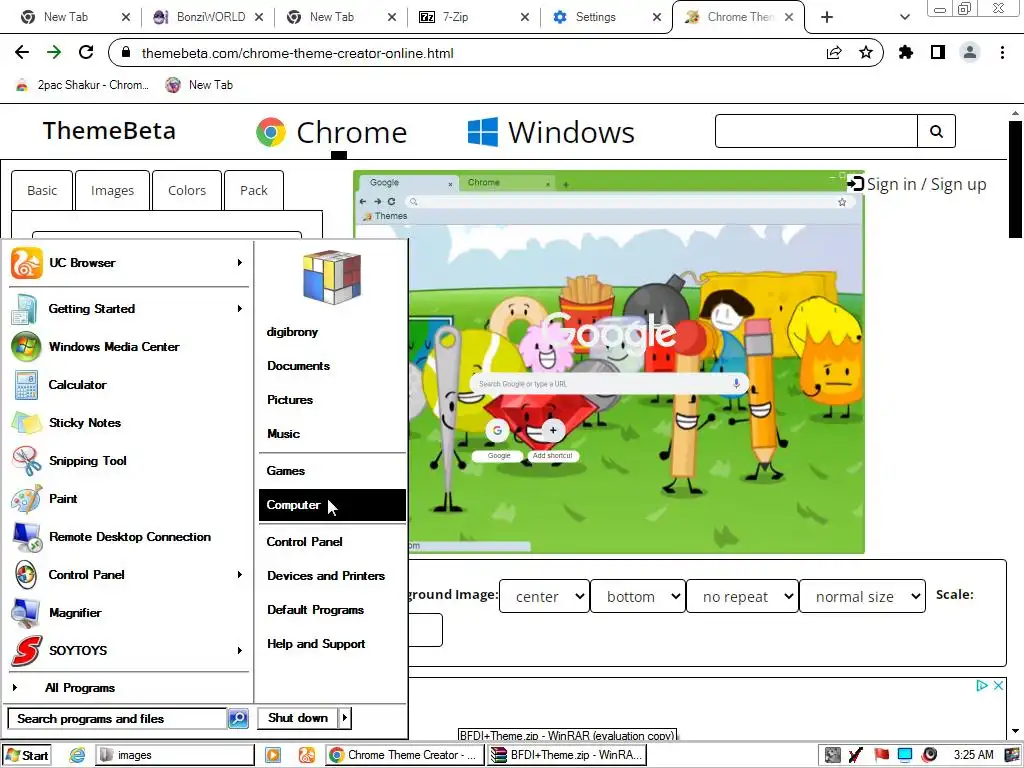Open the Windows themes section link
The height and width of the screenshot is (768, 1024).
551,133
